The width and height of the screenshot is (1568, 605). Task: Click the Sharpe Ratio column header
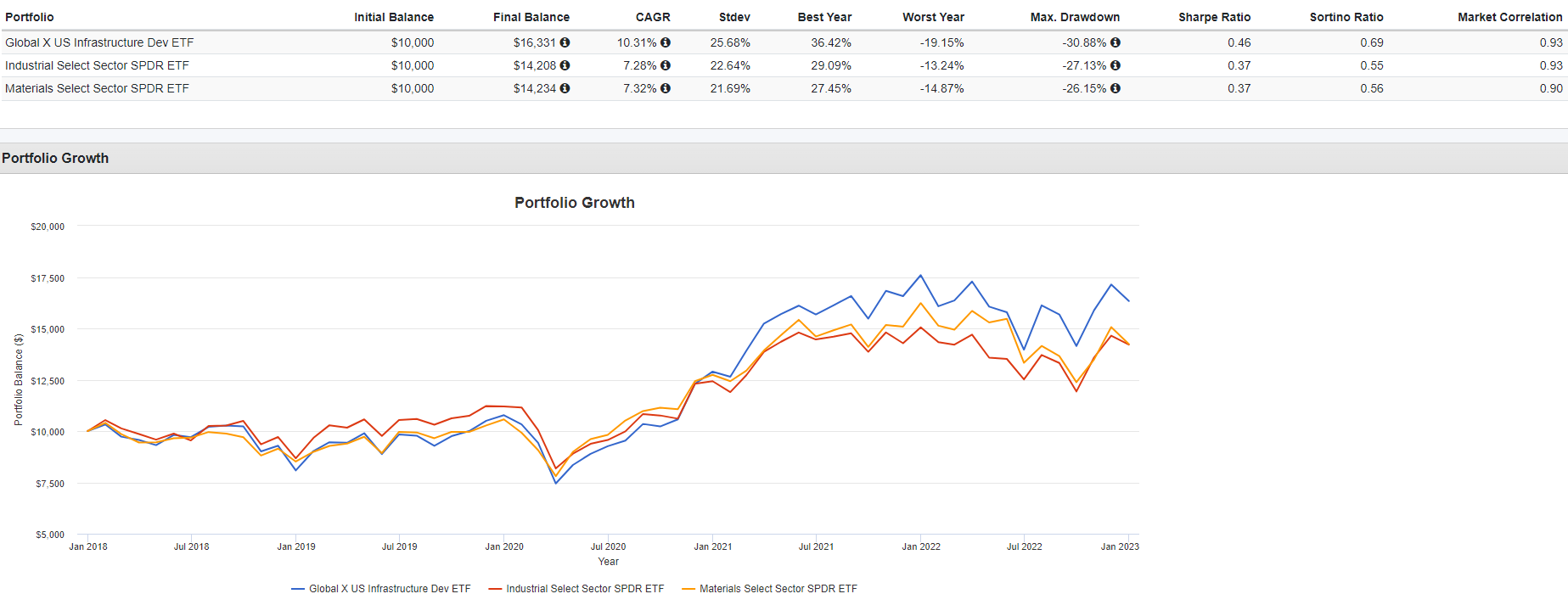[x=1214, y=17]
